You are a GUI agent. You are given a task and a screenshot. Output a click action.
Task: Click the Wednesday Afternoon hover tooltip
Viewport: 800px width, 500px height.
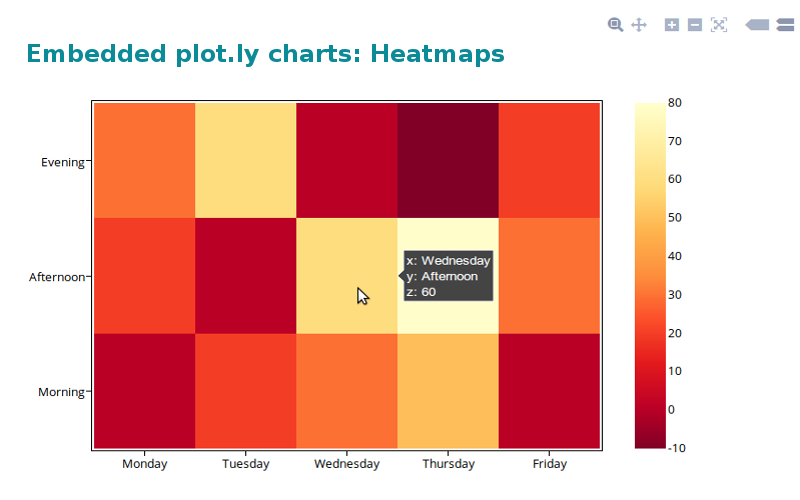point(448,276)
